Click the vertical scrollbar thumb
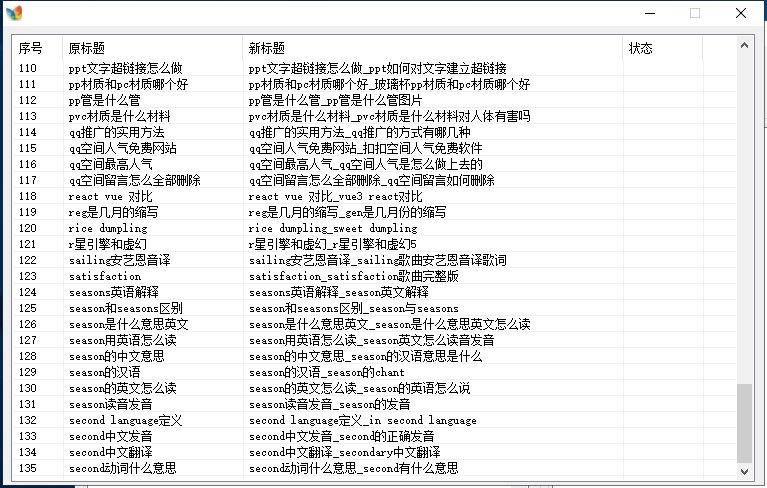The image size is (767, 488). (744, 423)
